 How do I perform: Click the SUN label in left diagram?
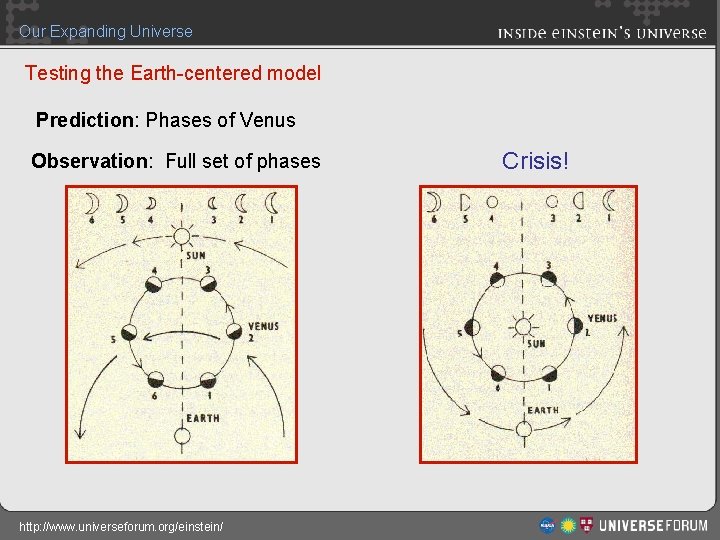tap(196, 255)
